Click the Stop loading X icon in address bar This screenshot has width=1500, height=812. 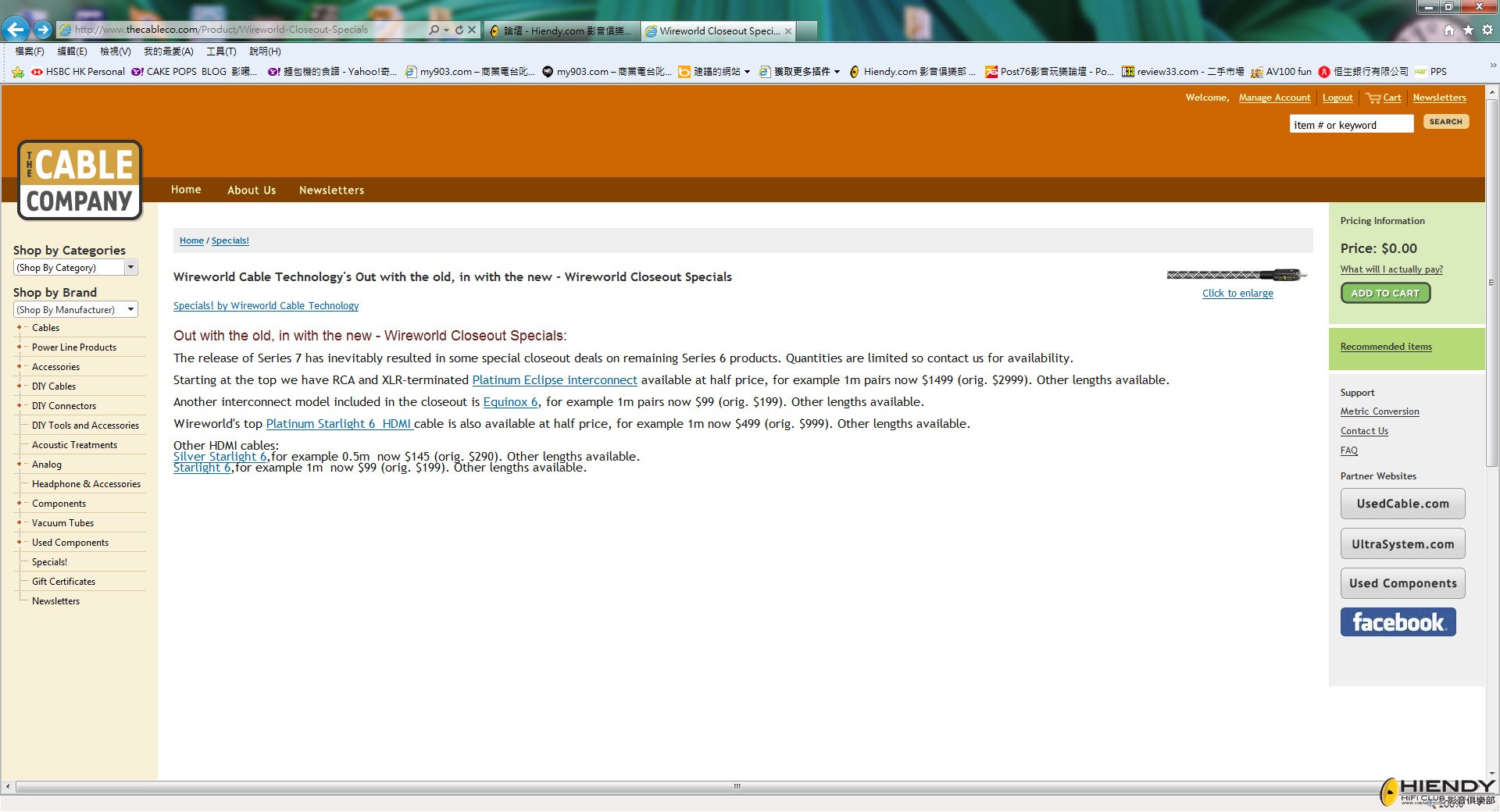click(472, 30)
